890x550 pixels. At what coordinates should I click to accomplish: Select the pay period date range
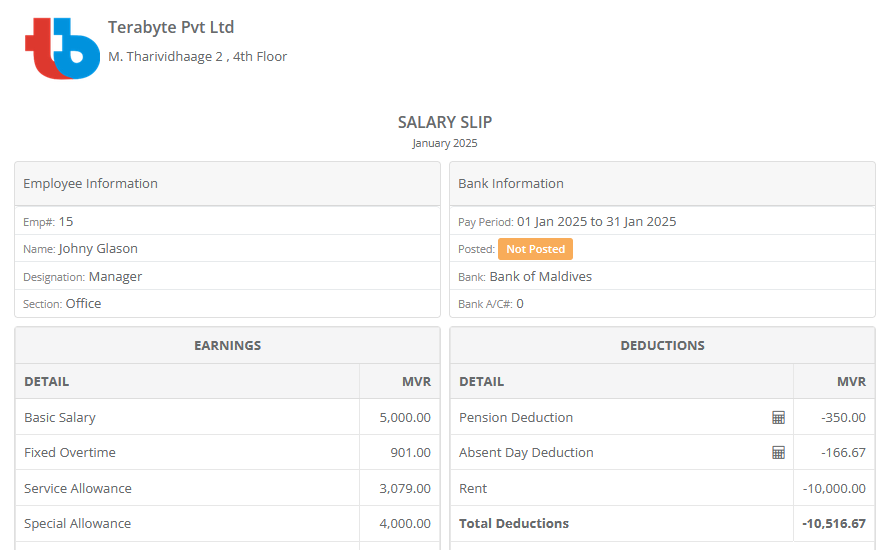[x=596, y=222]
